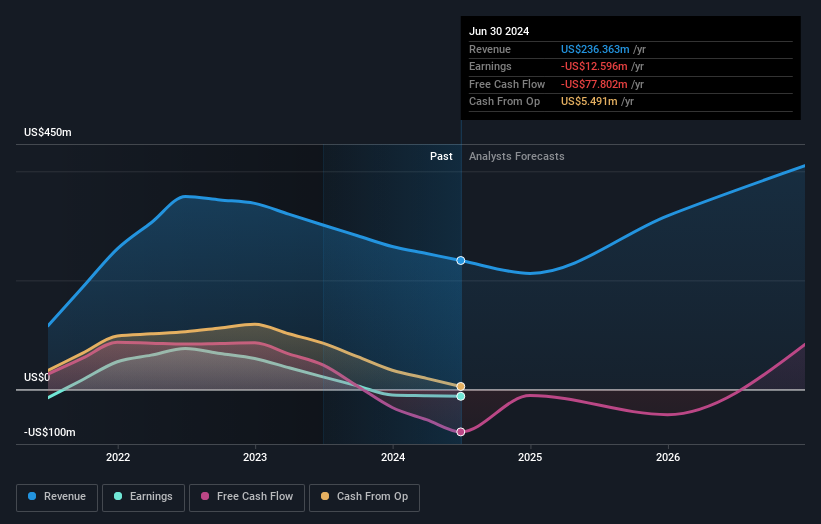Click the Jun 30 2024 tooltip date
Screen dimensions: 821x524
pyautogui.click(x=499, y=31)
